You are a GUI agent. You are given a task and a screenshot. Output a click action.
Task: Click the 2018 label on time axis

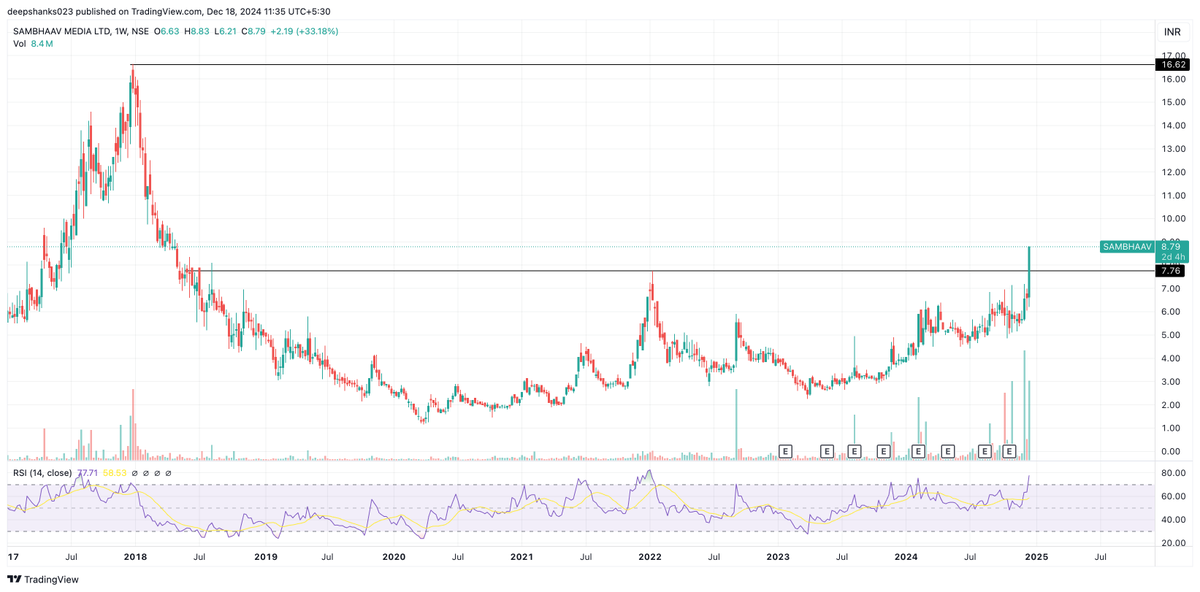136,556
